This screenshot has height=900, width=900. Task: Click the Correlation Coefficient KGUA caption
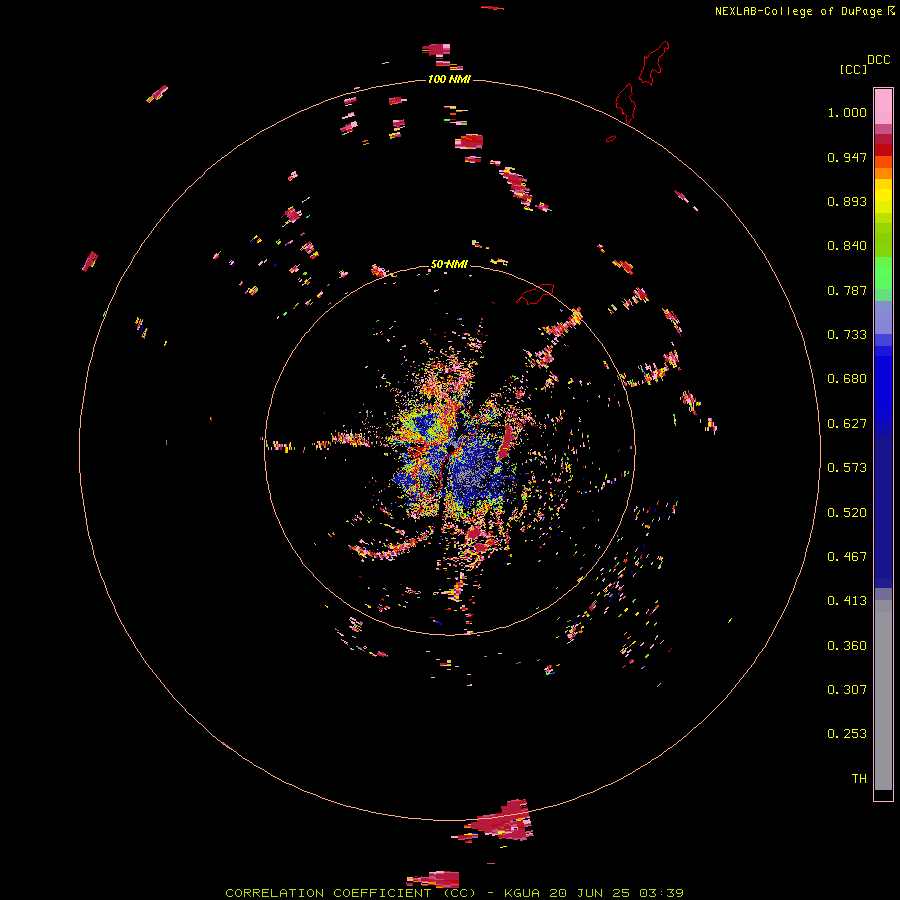[454, 893]
